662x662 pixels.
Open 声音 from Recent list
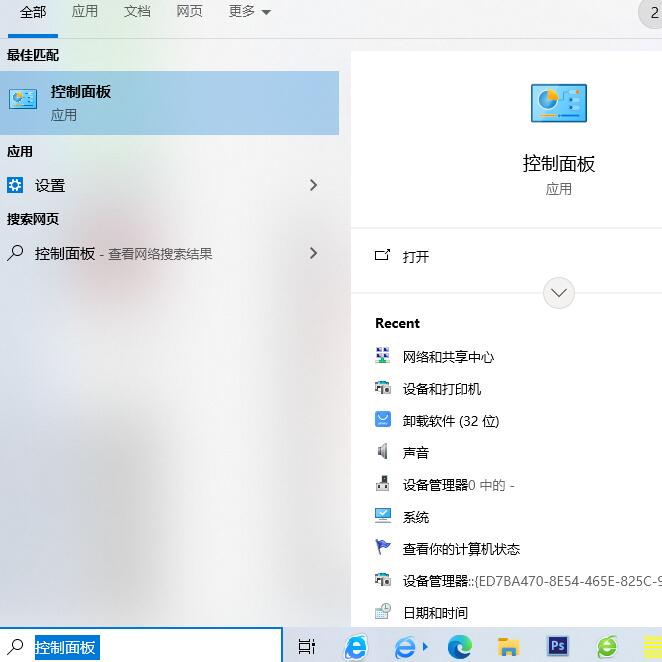[x=415, y=453]
